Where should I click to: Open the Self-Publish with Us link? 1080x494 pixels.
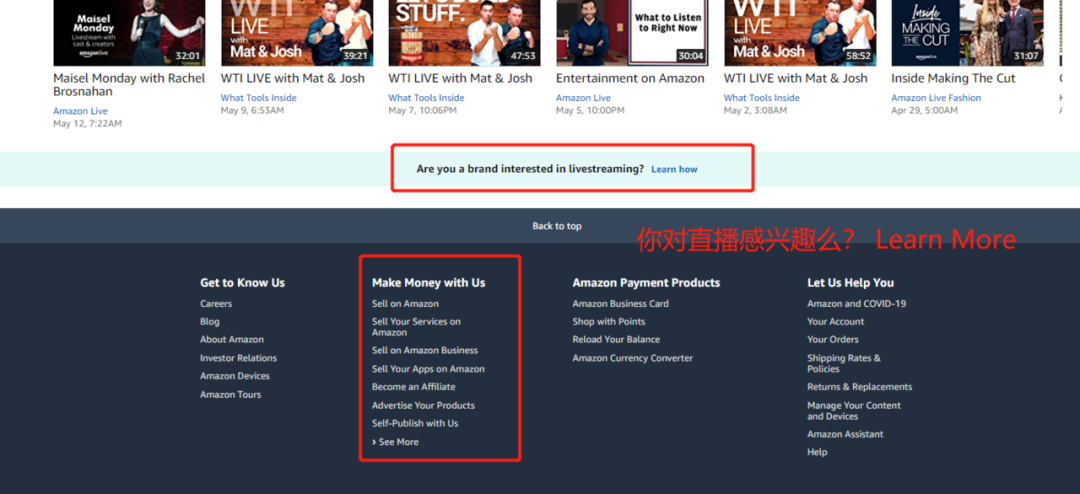point(415,423)
